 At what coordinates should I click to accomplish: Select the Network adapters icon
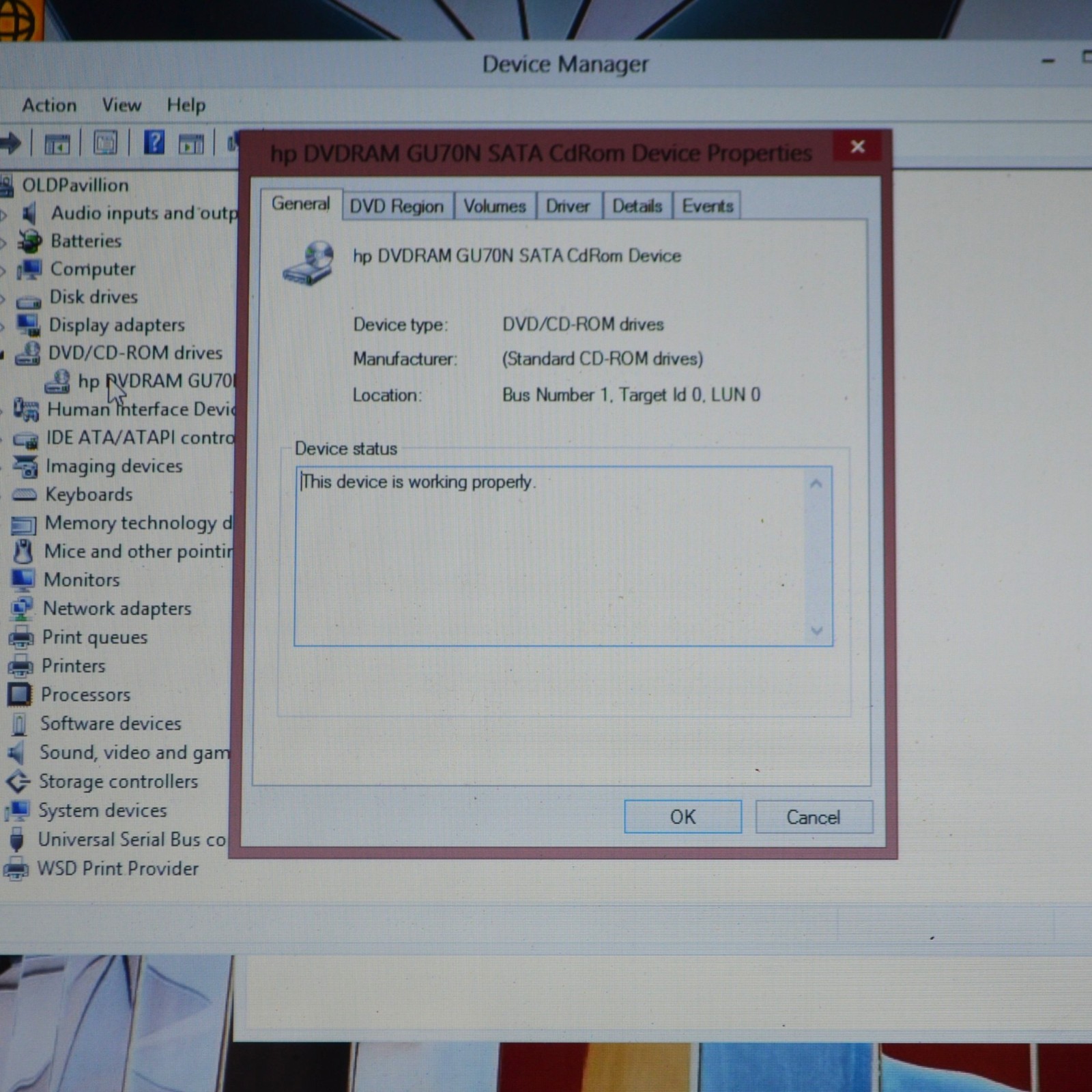(x=22, y=609)
